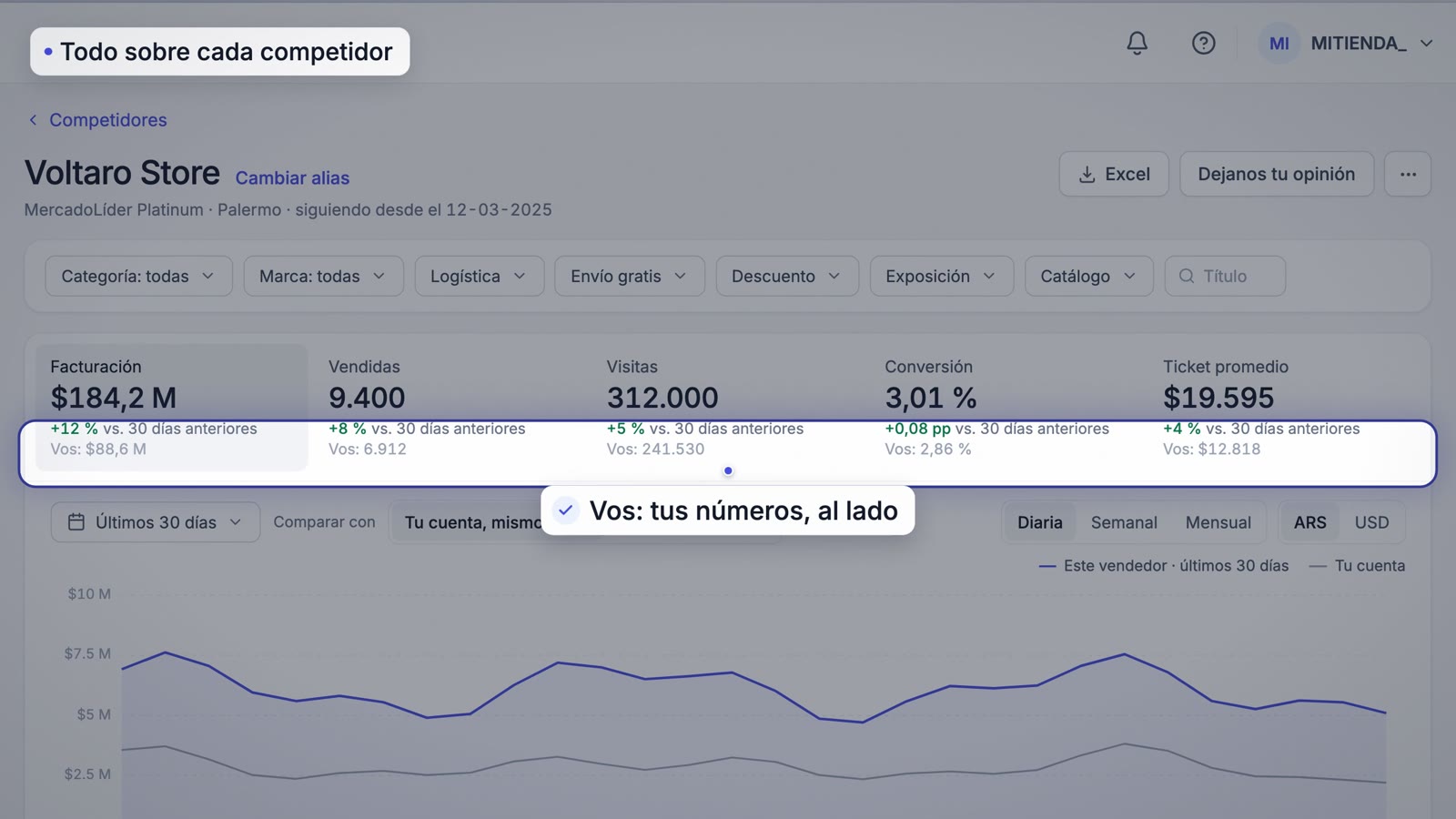Screen dimensions: 1456x819
Task: Select the Conversión metric card
Action: 1006,407
